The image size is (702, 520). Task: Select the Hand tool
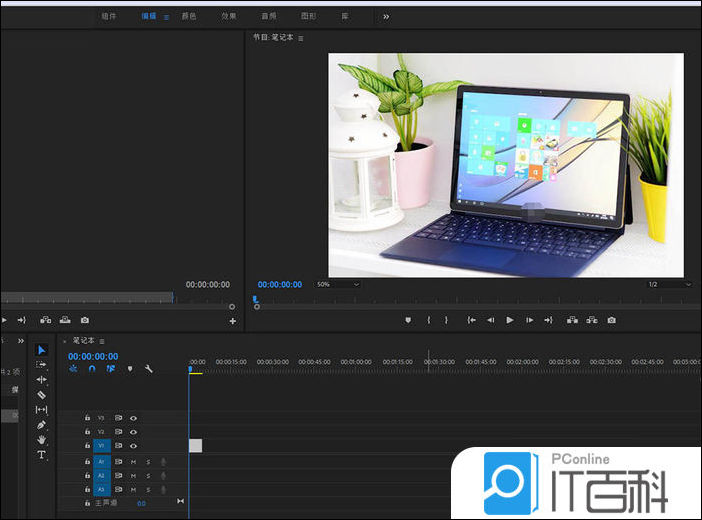pyautogui.click(x=42, y=440)
